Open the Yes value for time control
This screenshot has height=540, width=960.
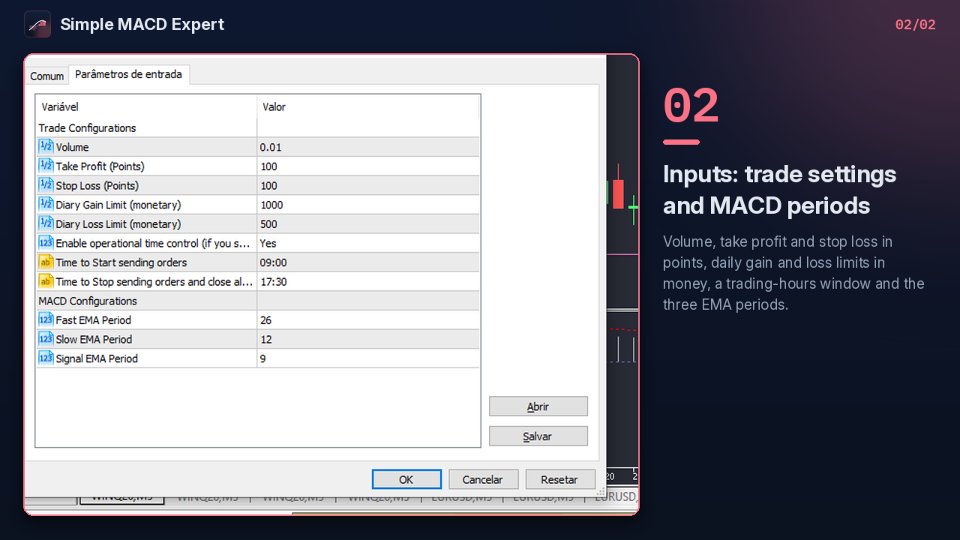click(x=368, y=243)
